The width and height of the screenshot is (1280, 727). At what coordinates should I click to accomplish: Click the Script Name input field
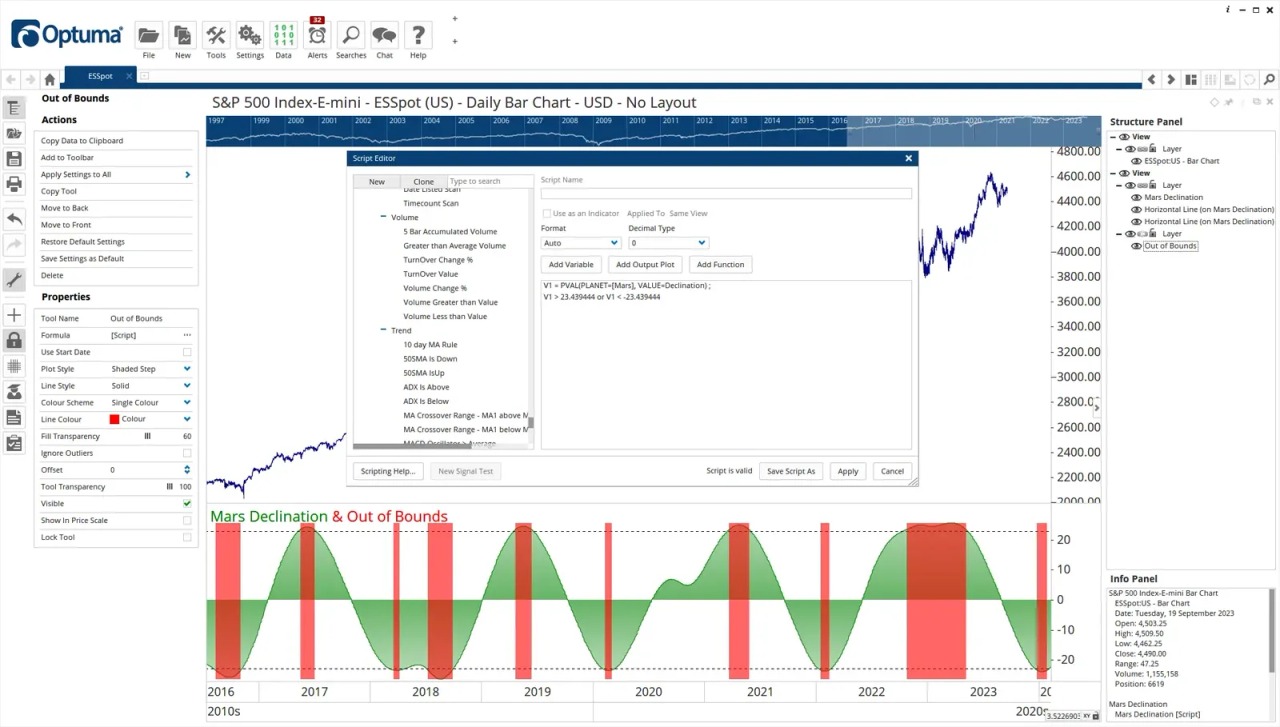(x=726, y=193)
